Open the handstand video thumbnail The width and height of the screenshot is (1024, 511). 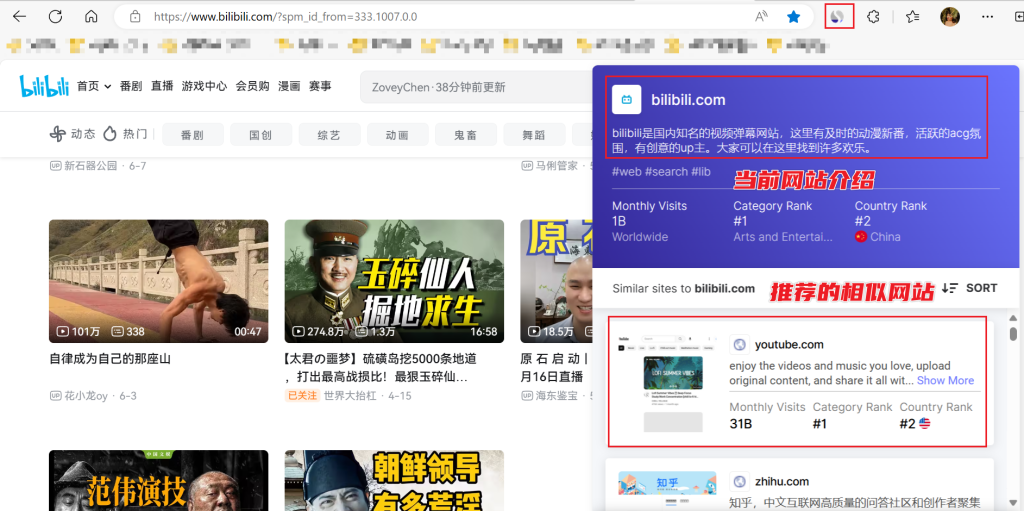pyautogui.click(x=159, y=281)
